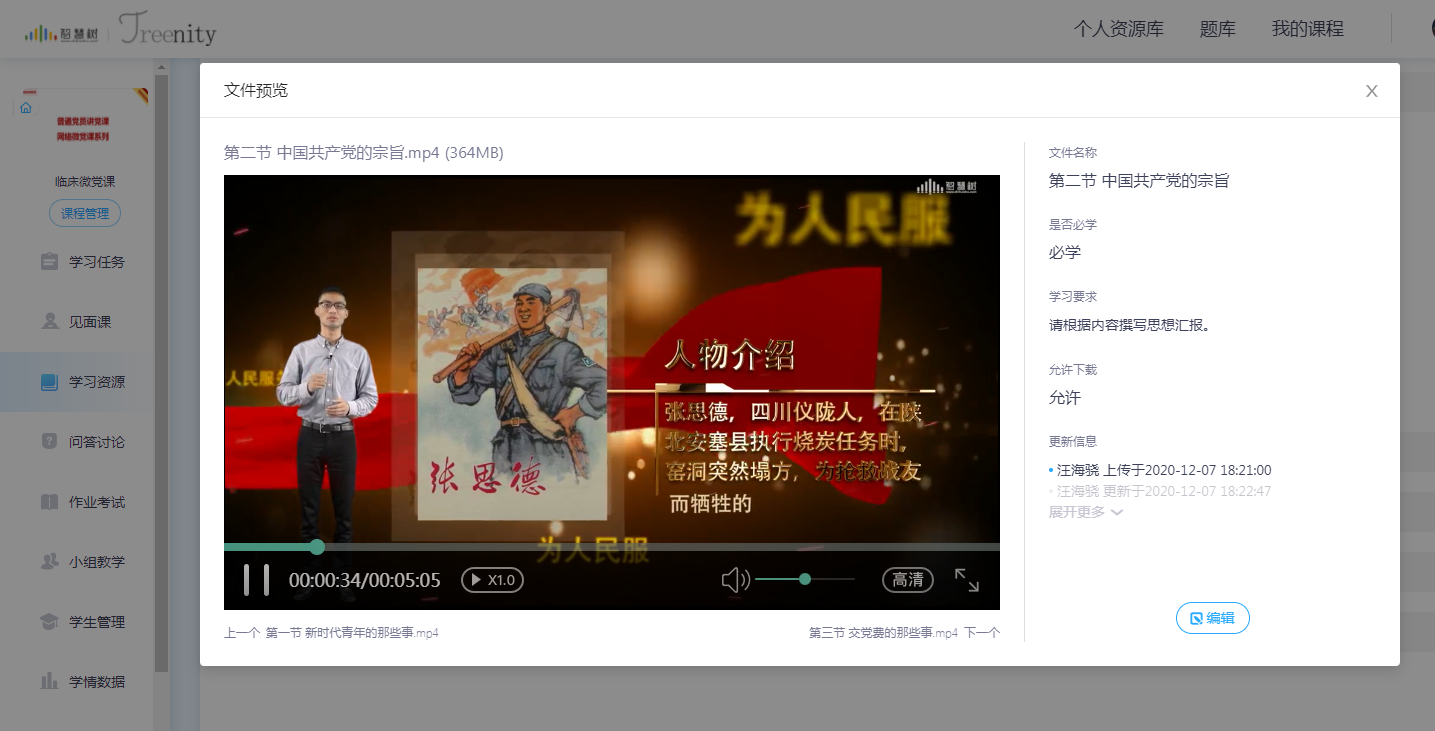Open 学习任务 sidebar item
1435x731 pixels.
(77, 262)
